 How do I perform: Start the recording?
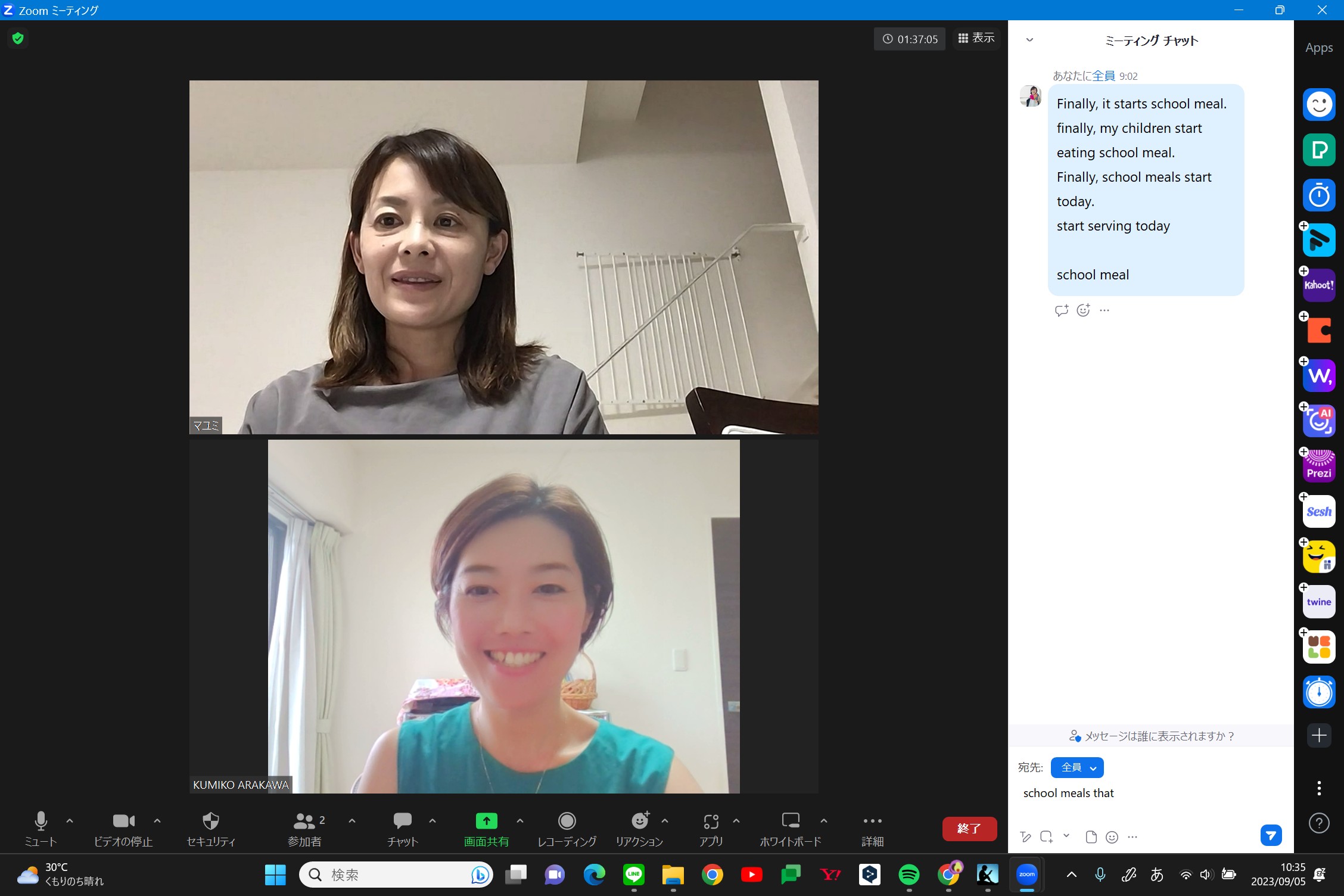point(567,829)
